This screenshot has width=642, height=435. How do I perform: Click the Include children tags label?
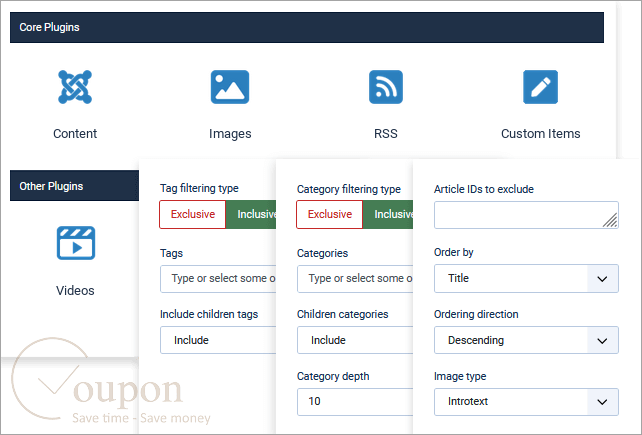point(209,314)
